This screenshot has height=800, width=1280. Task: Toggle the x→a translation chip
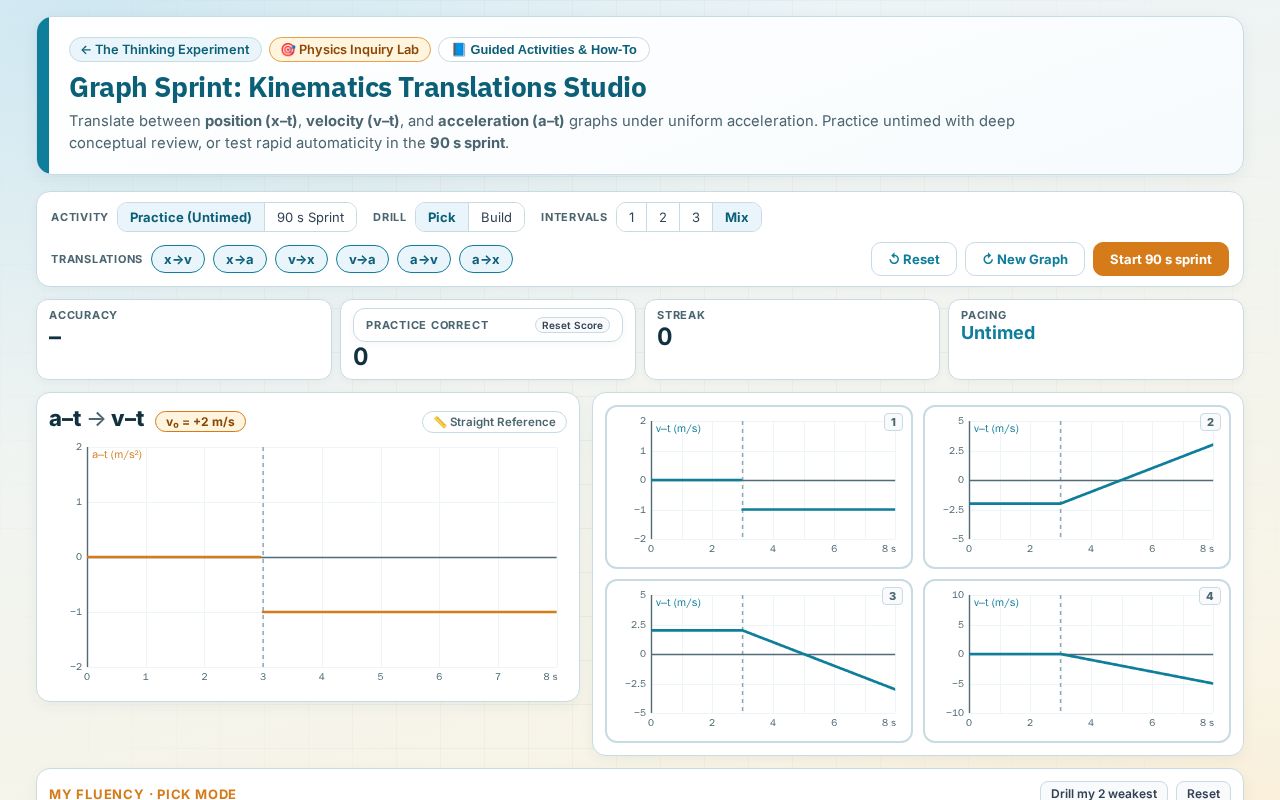click(x=240, y=259)
